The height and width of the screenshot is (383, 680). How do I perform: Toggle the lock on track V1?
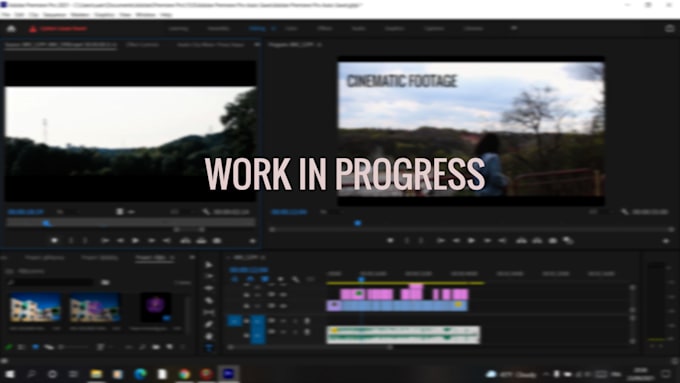point(246,306)
